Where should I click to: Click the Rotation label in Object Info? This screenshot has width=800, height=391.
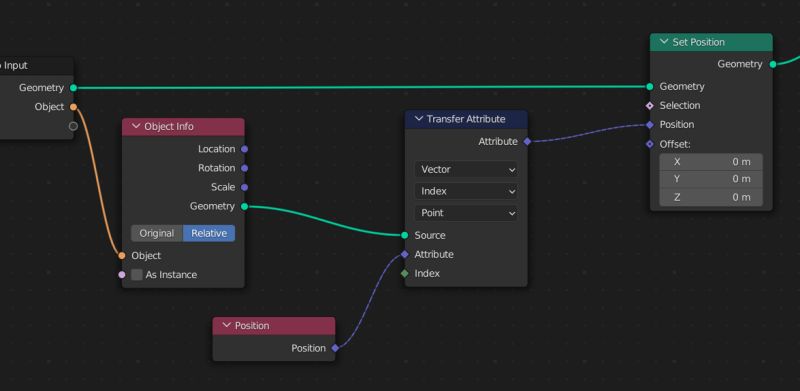click(217, 168)
